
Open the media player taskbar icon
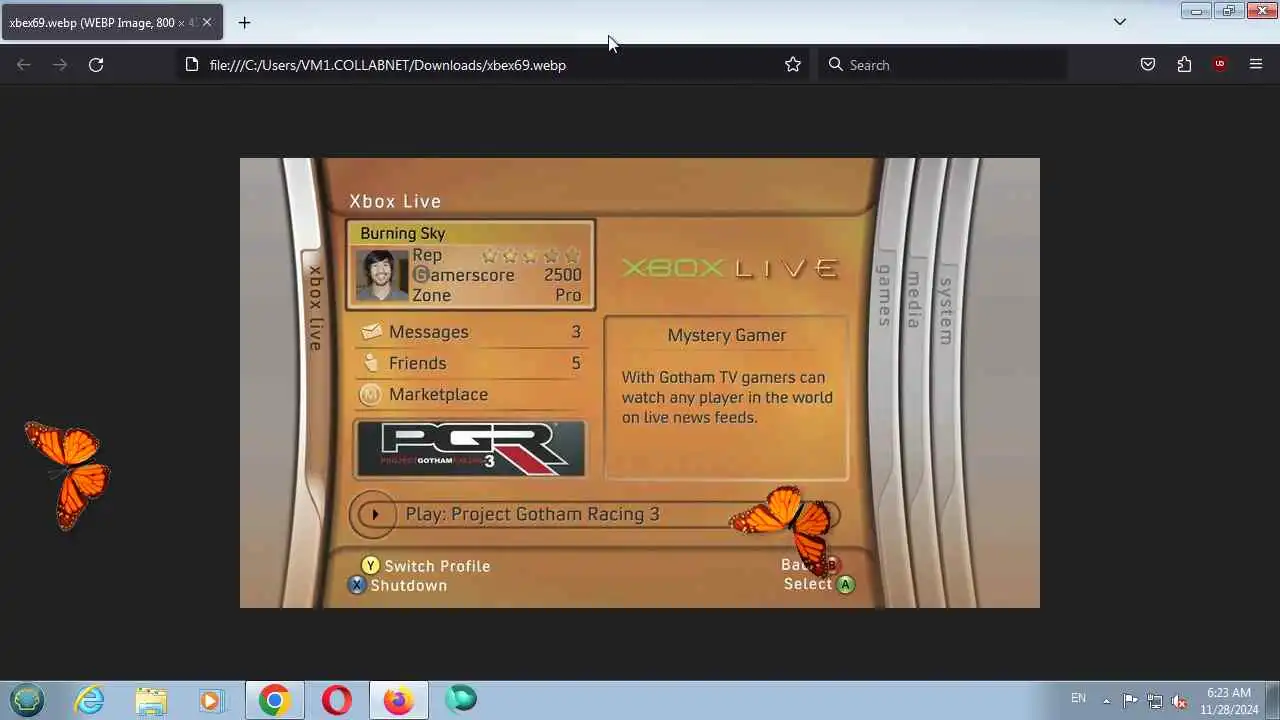click(x=211, y=700)
